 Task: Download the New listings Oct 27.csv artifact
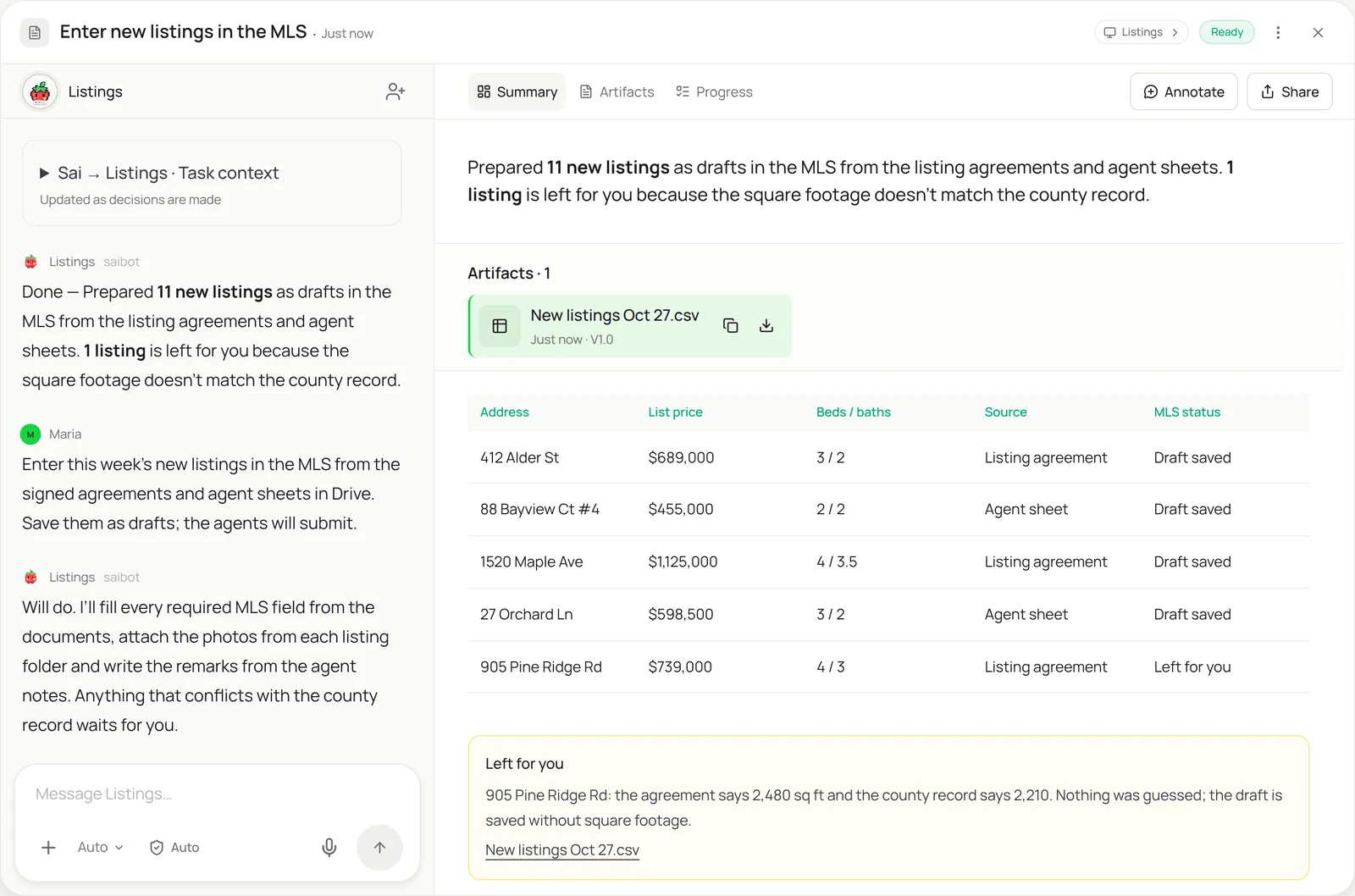coord(766,326)
